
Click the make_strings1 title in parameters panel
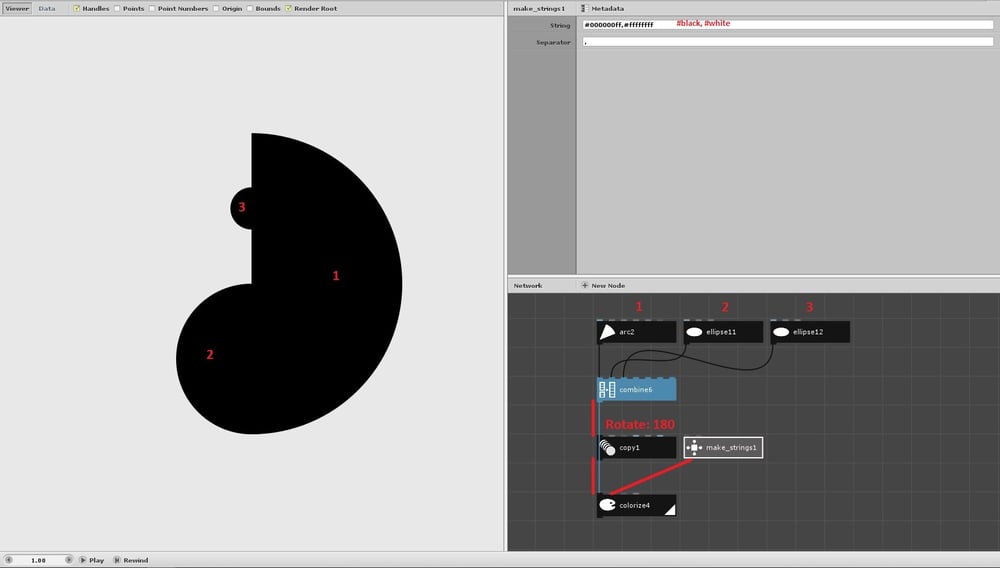[x=539, y=8]
